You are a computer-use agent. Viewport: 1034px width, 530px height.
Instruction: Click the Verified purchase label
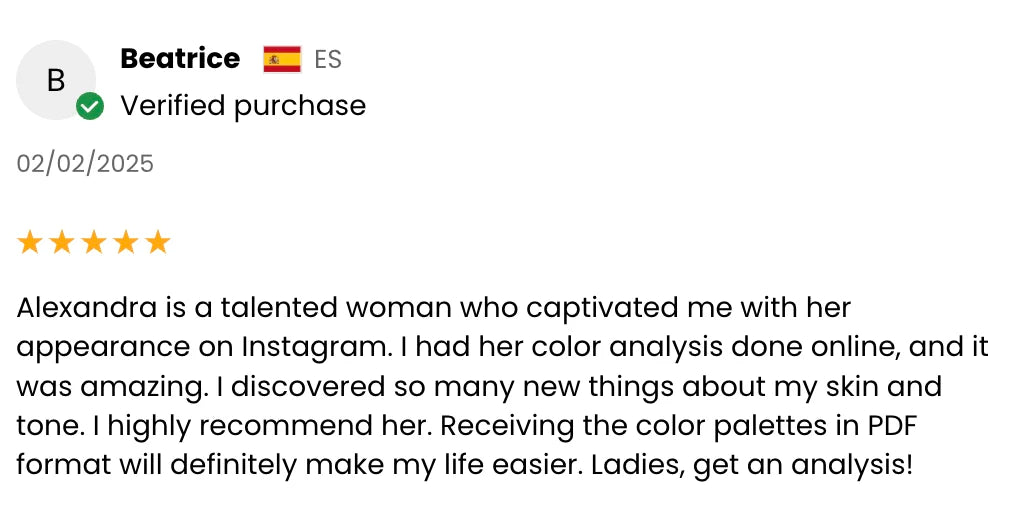click(243, 106)
